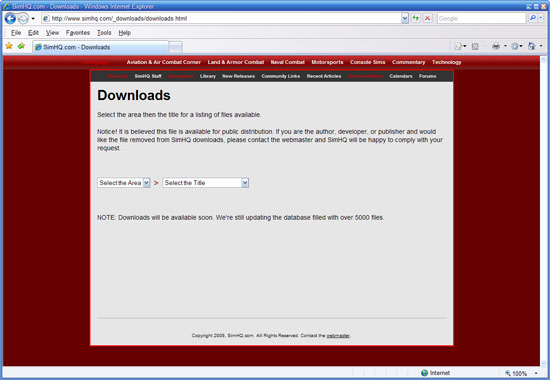This screenshot has height=380, width=550.
Task: Open the View menu
Action: [52, 33]
